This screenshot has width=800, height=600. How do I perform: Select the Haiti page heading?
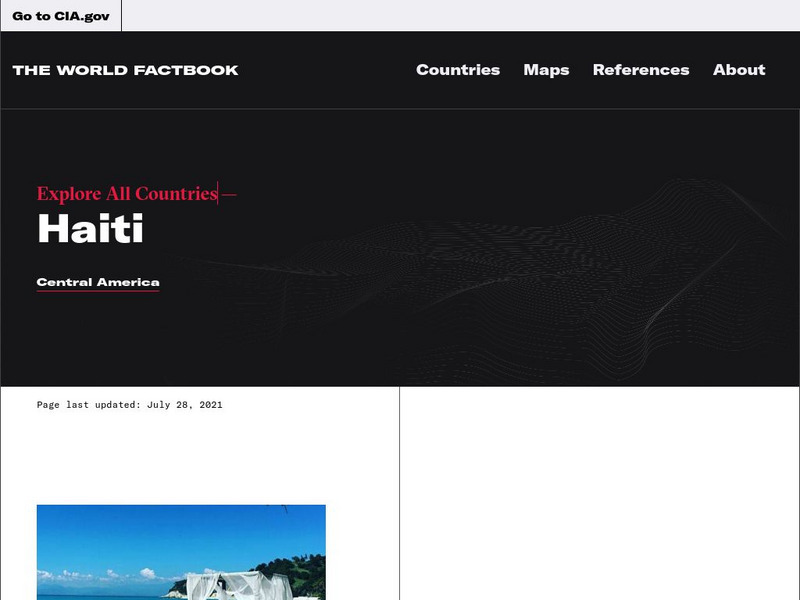point(90,229)
